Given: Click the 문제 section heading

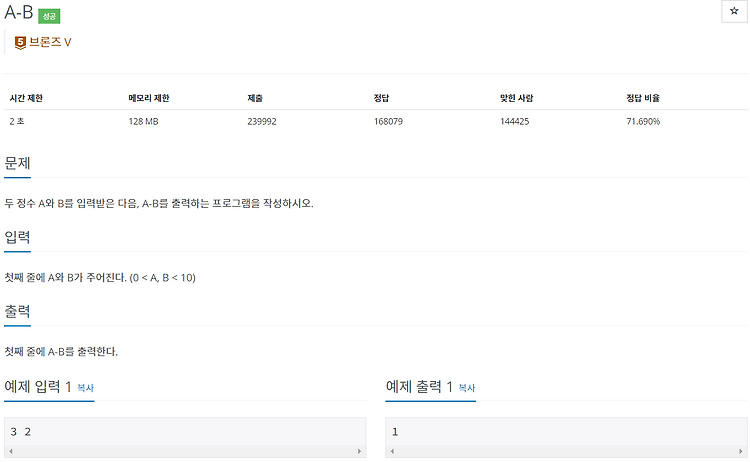Looking at the screenshot, I should pyautogui.click(x=17, y=163).
